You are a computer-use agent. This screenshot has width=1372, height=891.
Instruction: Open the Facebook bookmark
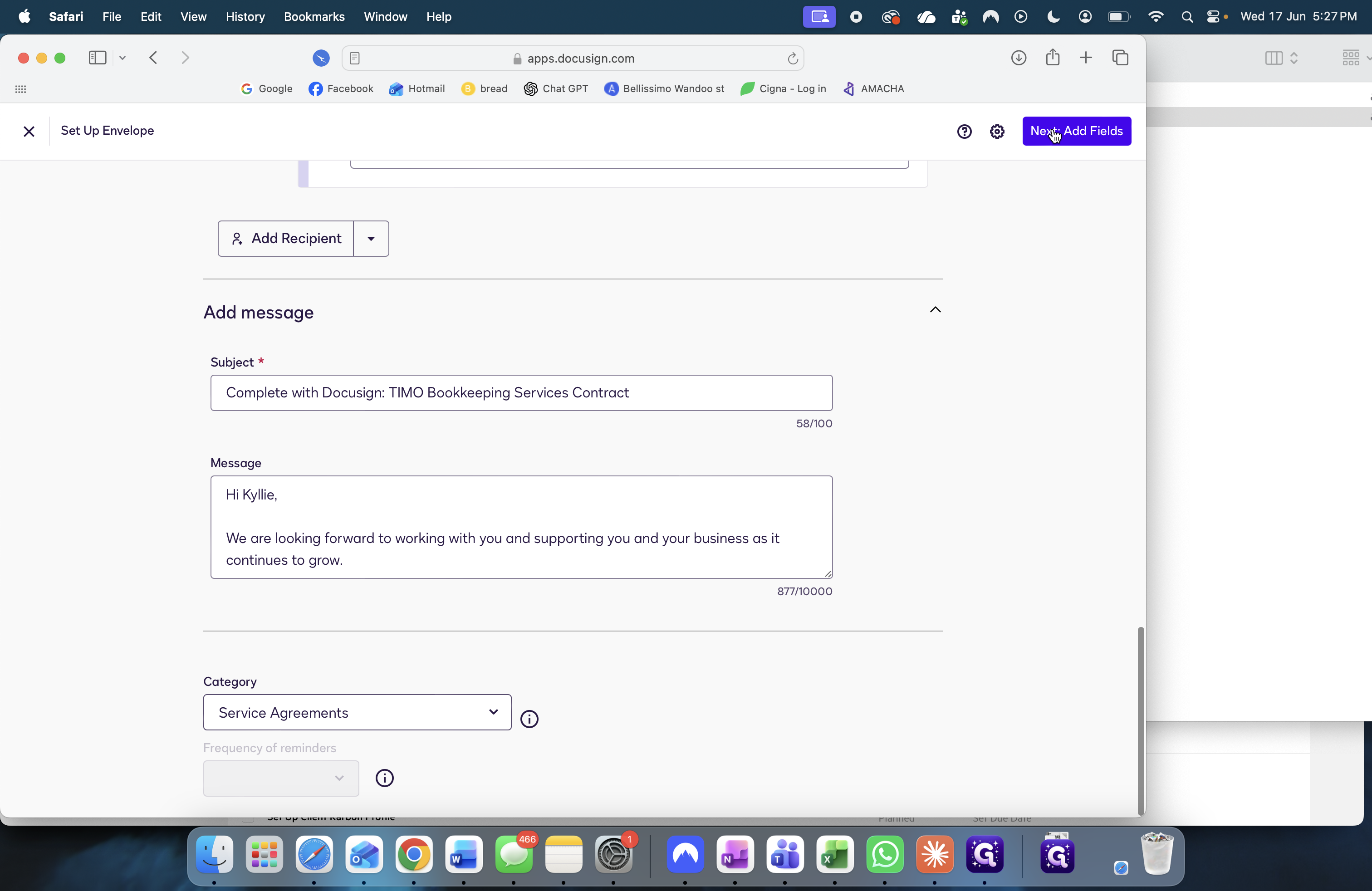[341, 89]
